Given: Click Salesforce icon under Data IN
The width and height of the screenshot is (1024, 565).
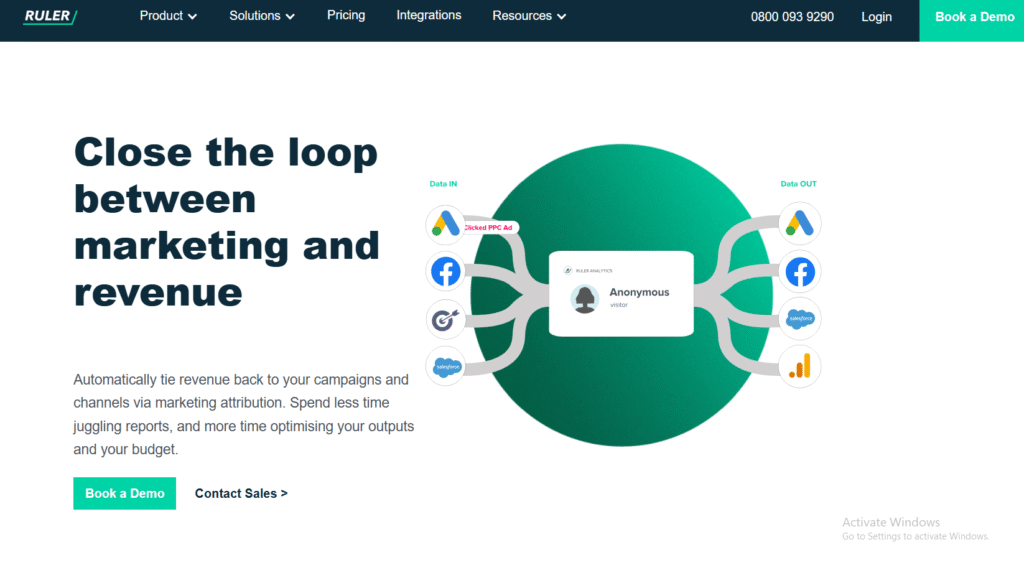Looking at the screenshot, I should click(x=445, y=367).
